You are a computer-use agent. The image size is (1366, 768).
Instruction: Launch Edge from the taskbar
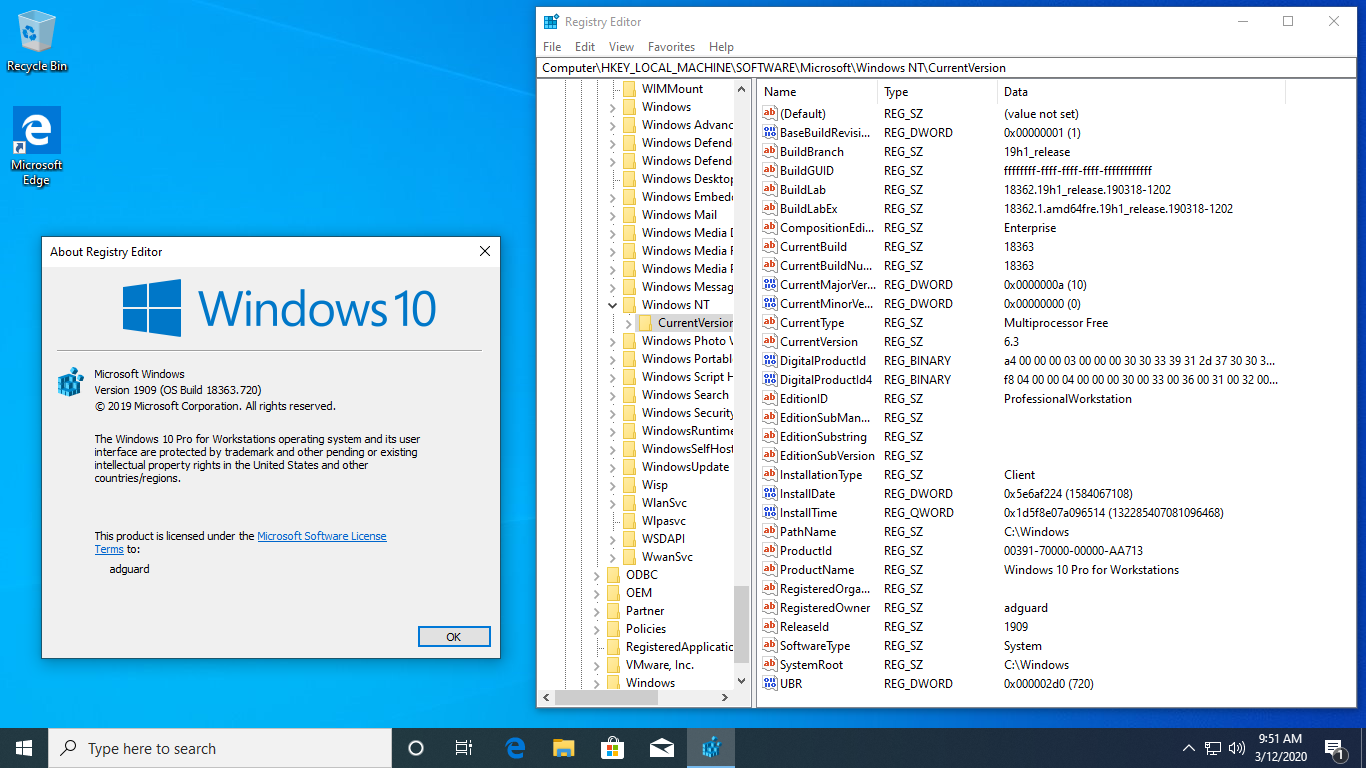pos(515,748)
